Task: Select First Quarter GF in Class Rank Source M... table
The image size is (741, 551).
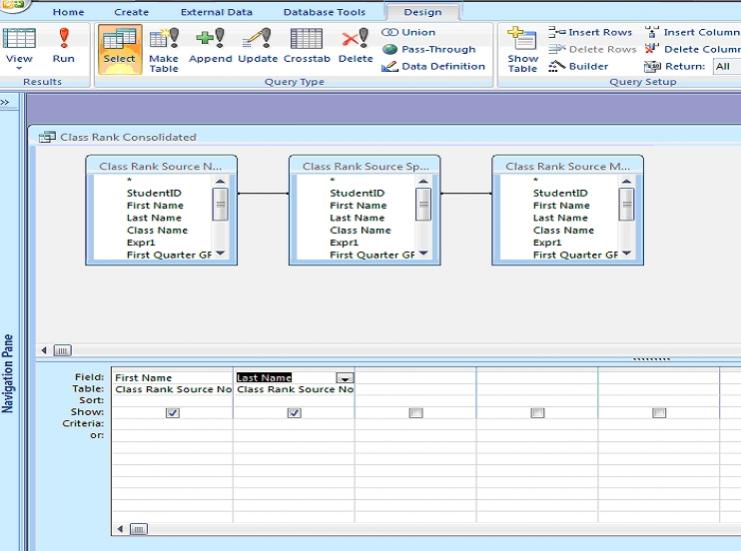Action: (575, 255)
